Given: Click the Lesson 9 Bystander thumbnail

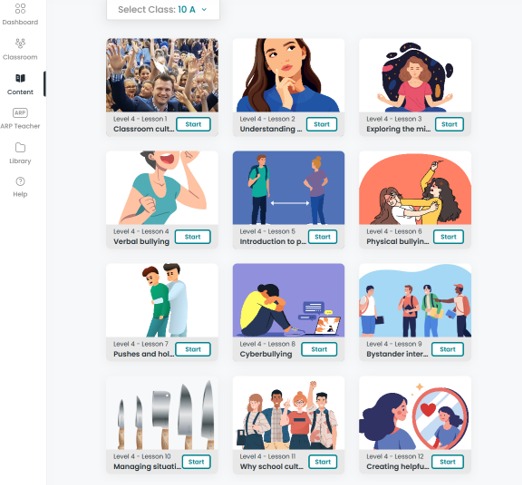Looking at the screenshot, I should click(415, 300).
